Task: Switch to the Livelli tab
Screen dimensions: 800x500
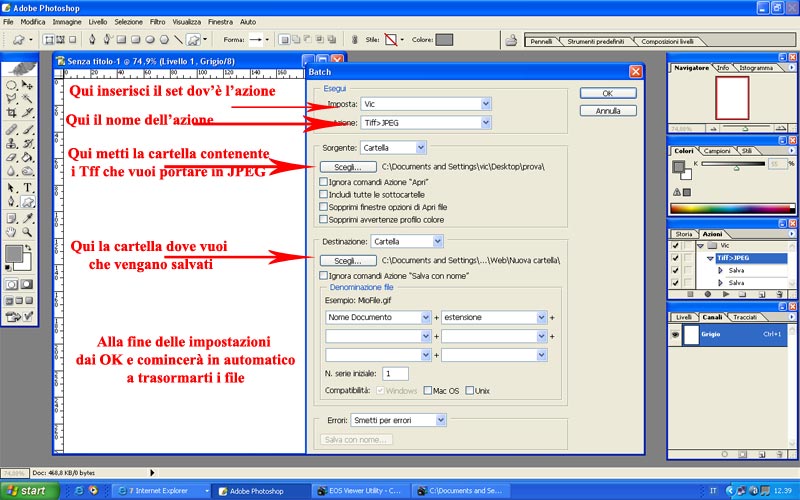Action: (684, 317)
